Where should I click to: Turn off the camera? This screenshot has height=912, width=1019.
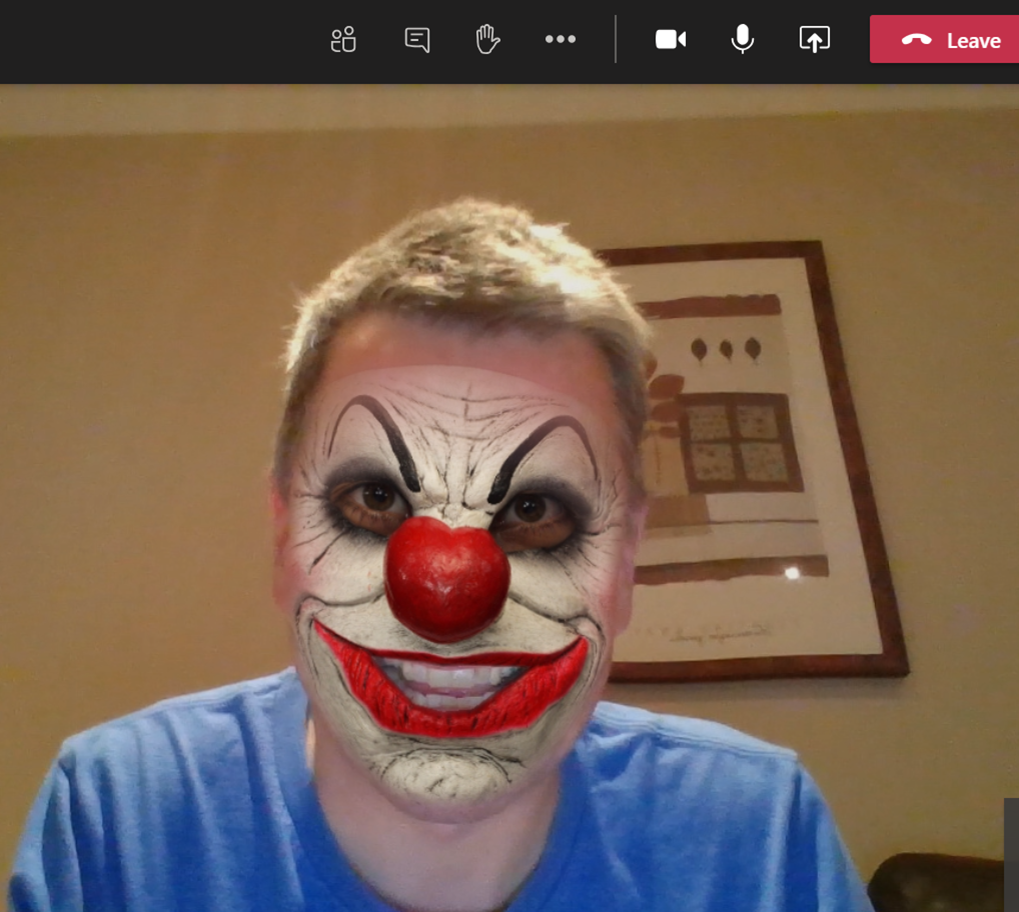(671, 39)
